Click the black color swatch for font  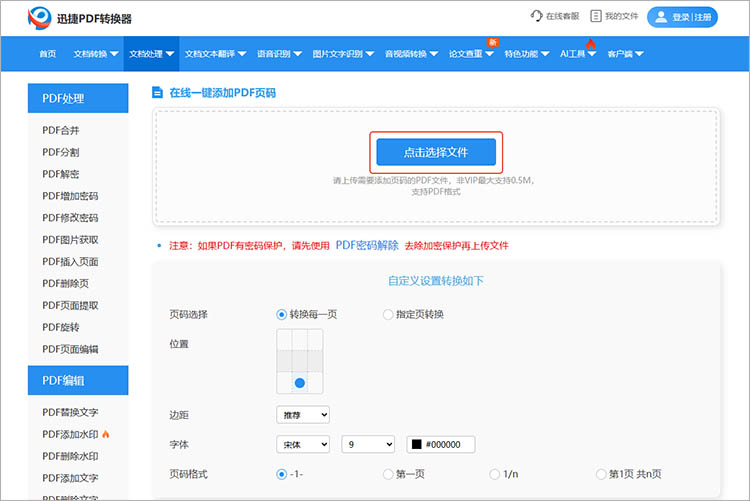[x=417, y=444]
